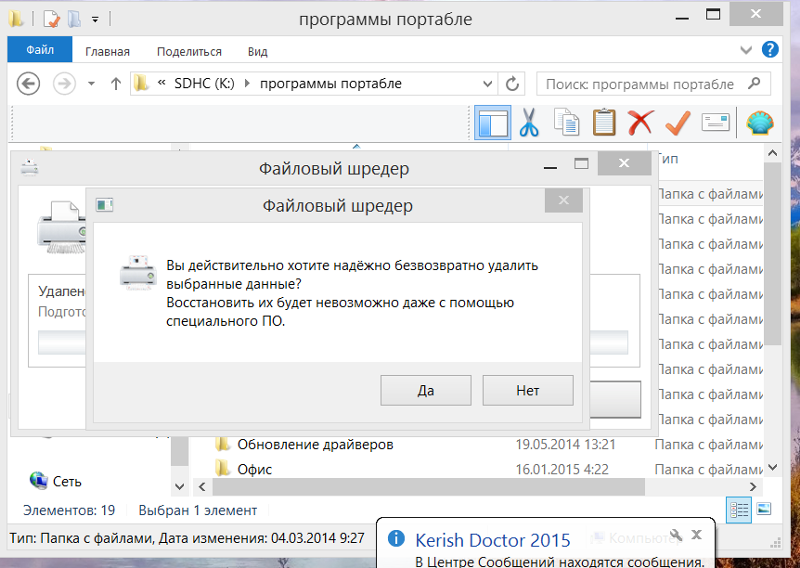Viewport: 800px width, 568px height.
Task: Open the Вид ribbon tab
Action: [x=258, y=52]
